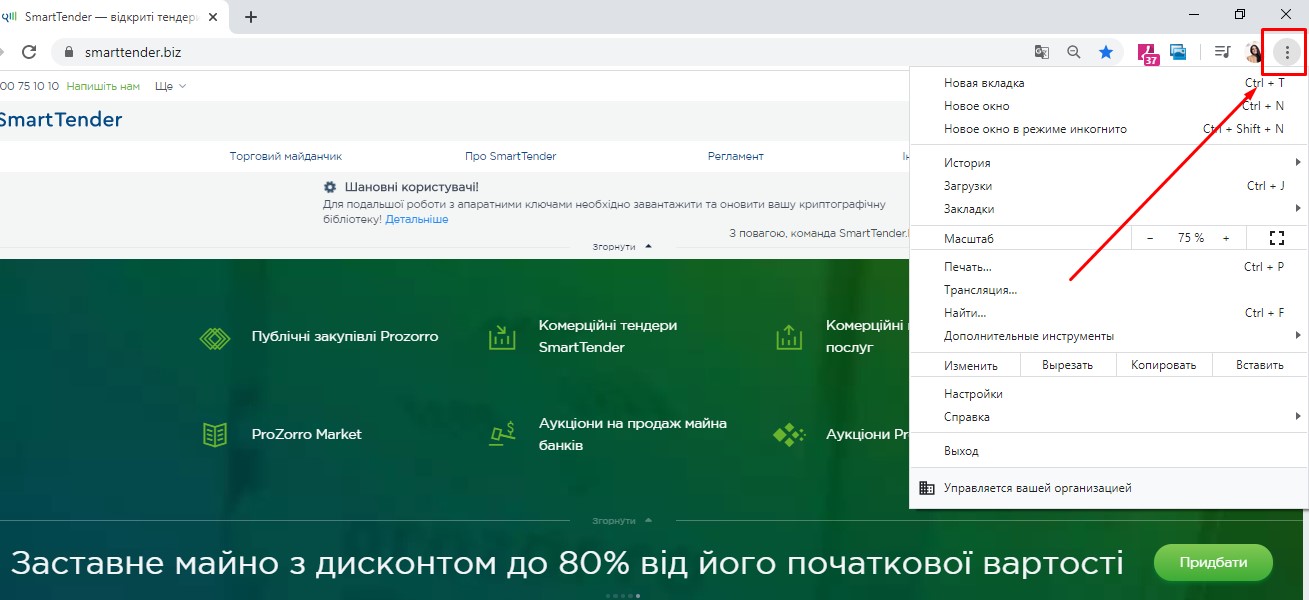Select Новая вкладка from the menu
Screen dimensions: 1309x600
tap(984, 83)
